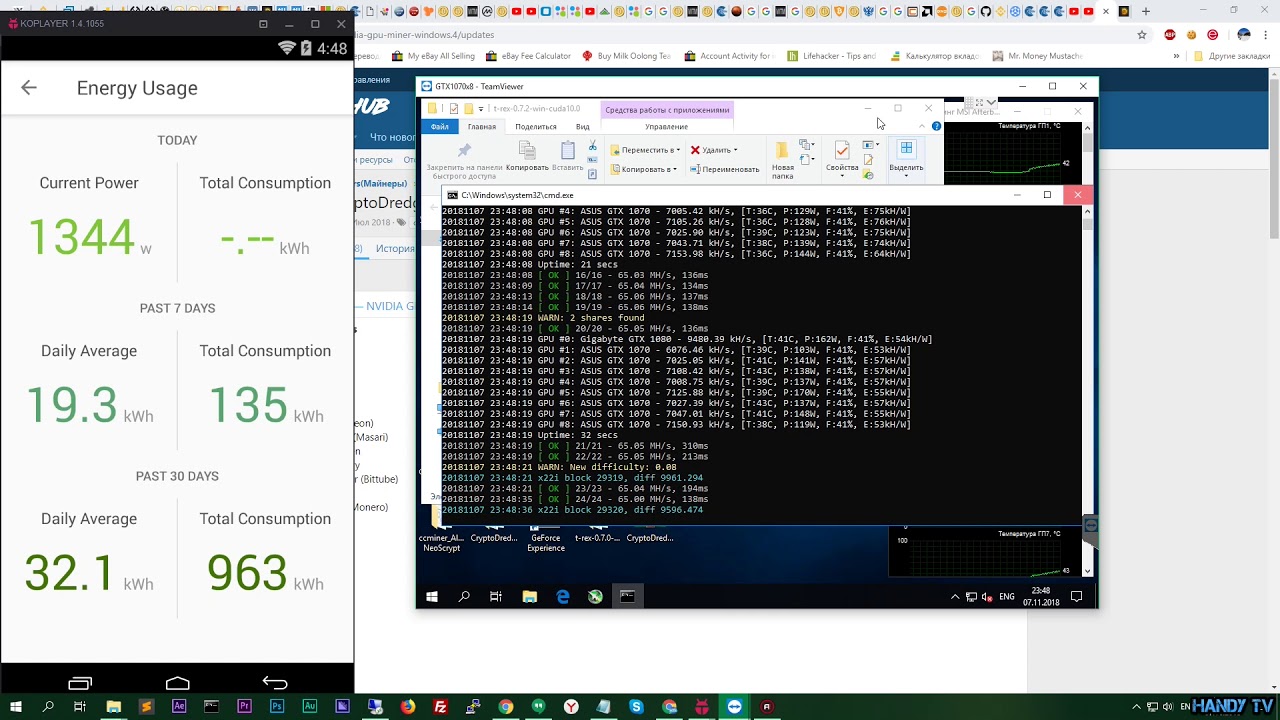Image resolution: width=1280 pixels, height=720 pixels.
Task: Click the Переименовать button
Action: (x=724, y=169)
